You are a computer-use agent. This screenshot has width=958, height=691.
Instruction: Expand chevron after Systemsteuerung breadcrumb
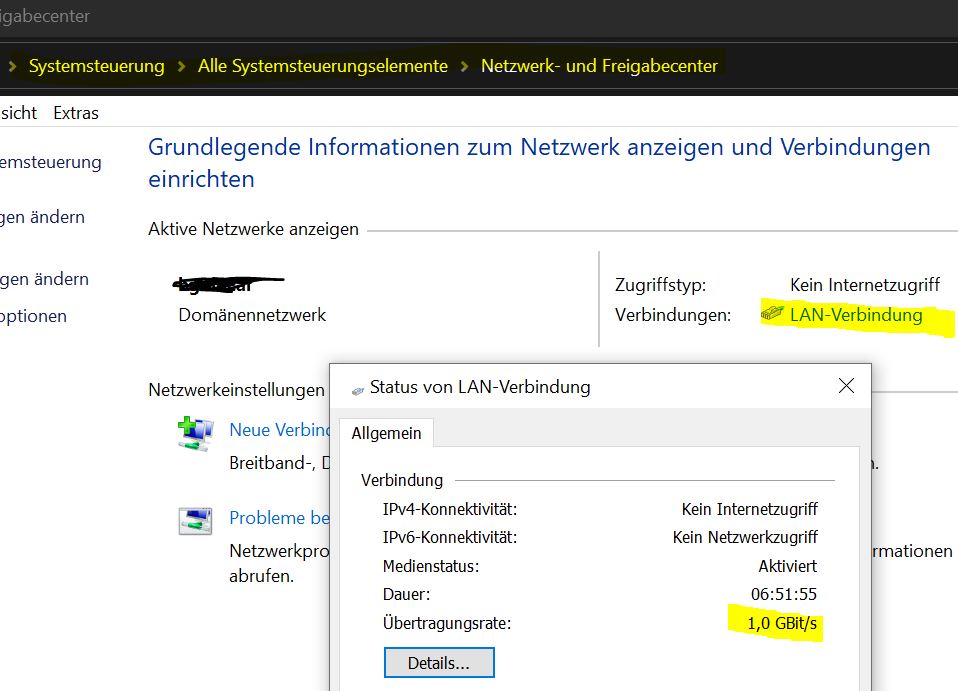181,66
